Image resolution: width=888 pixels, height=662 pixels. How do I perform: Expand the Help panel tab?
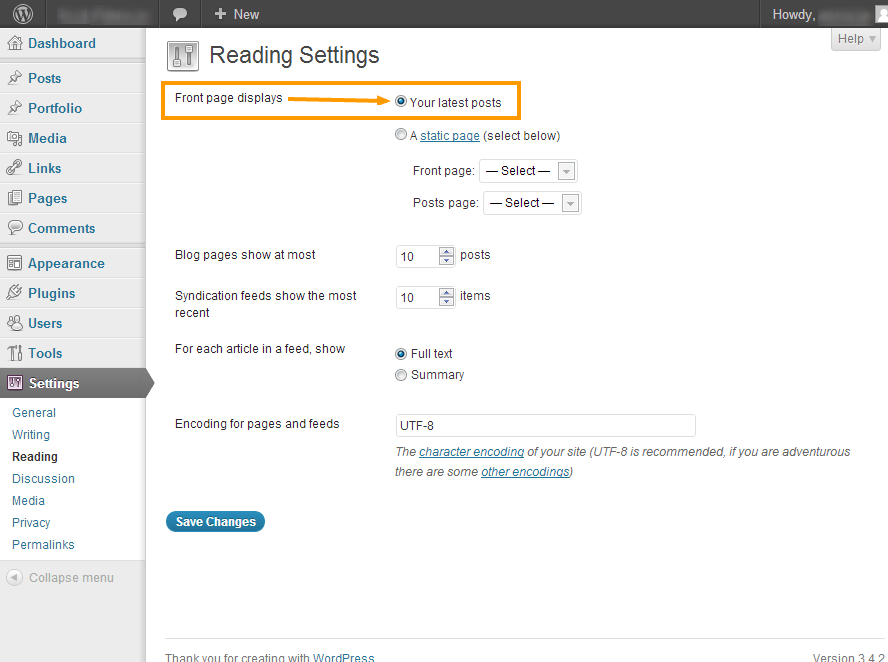click(855, 39)
